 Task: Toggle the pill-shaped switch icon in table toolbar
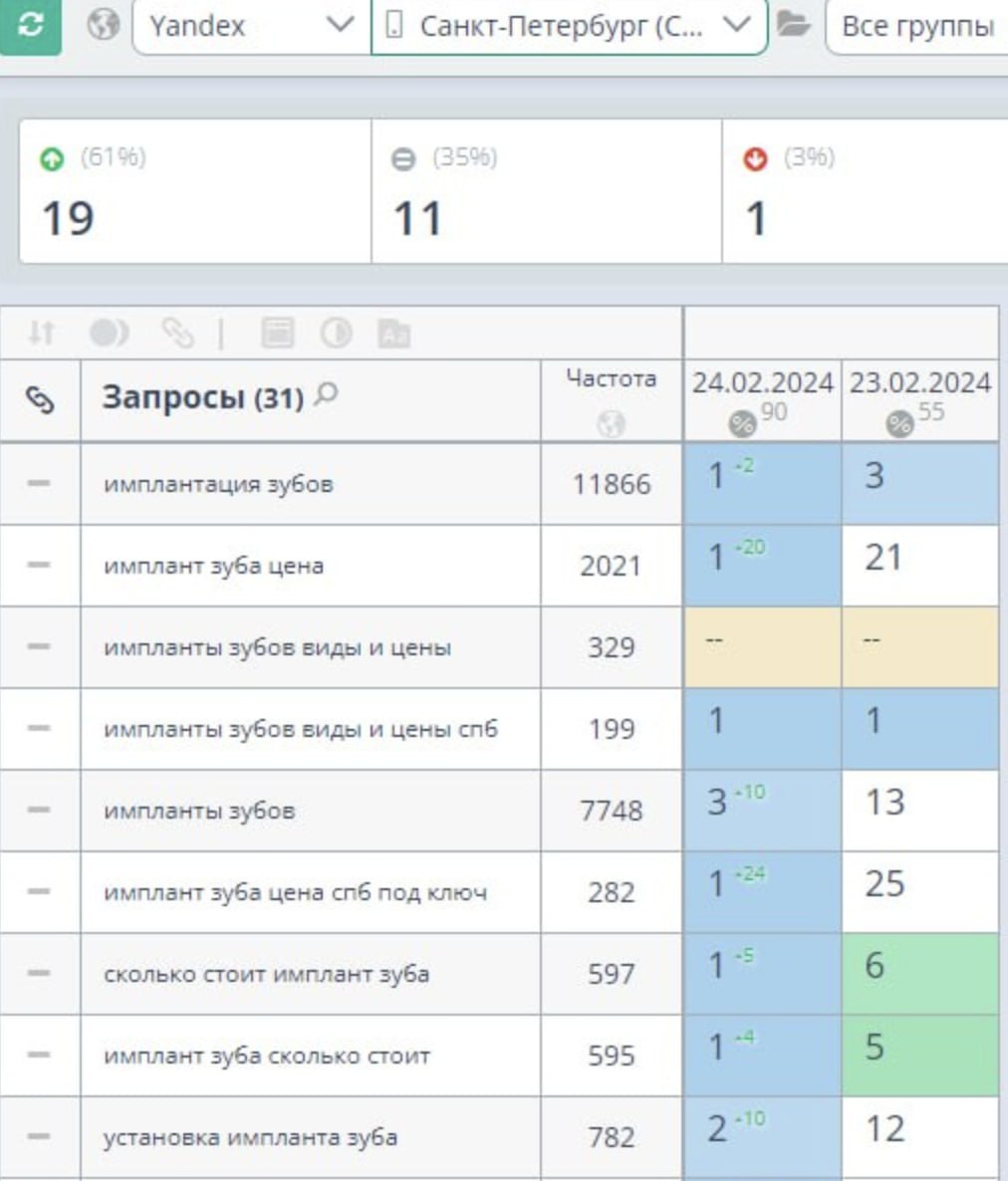(x=110, y=333)
